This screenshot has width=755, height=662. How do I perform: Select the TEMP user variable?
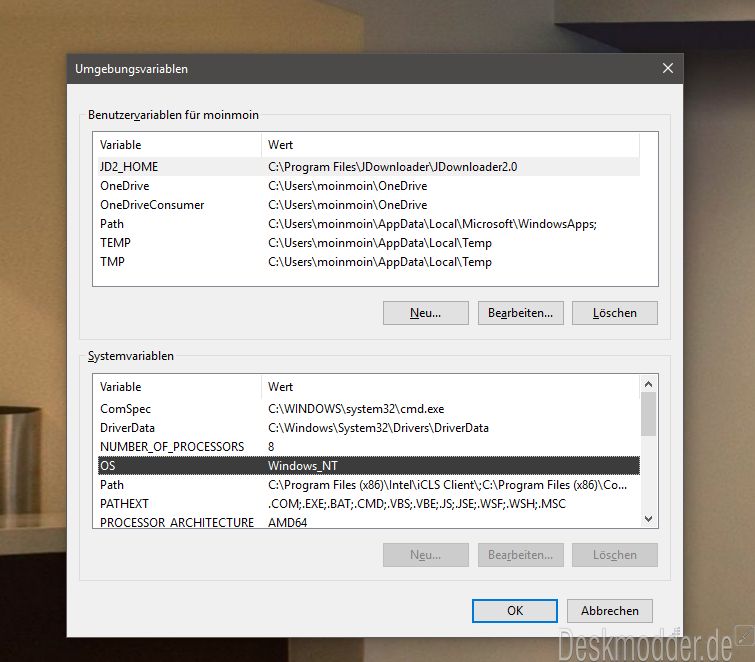pyautogui.click(x=369, y=243)
